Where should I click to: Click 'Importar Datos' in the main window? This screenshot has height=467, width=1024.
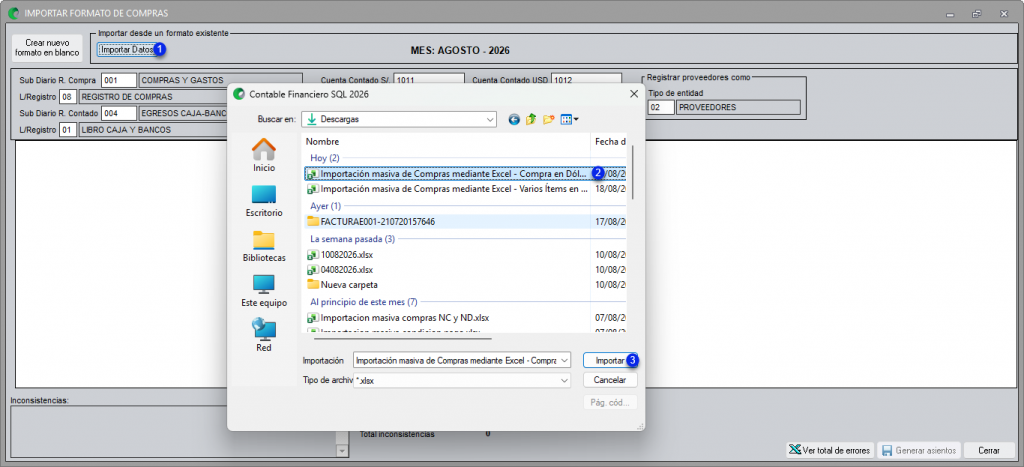pyautogui.click(x=127, y=50)
